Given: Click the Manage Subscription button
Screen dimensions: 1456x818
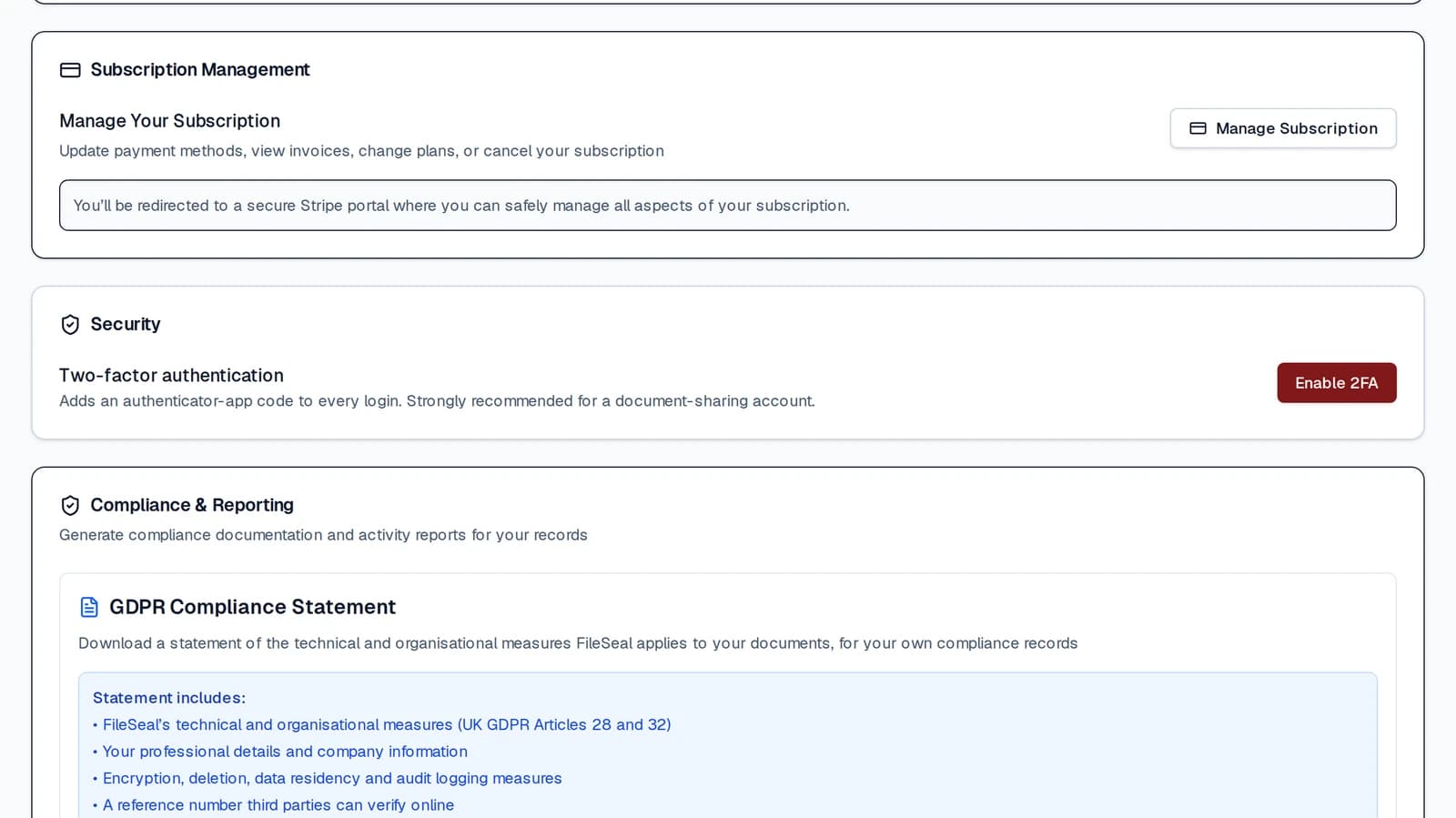Looking at the screenshot, I should pos(1283,128).
